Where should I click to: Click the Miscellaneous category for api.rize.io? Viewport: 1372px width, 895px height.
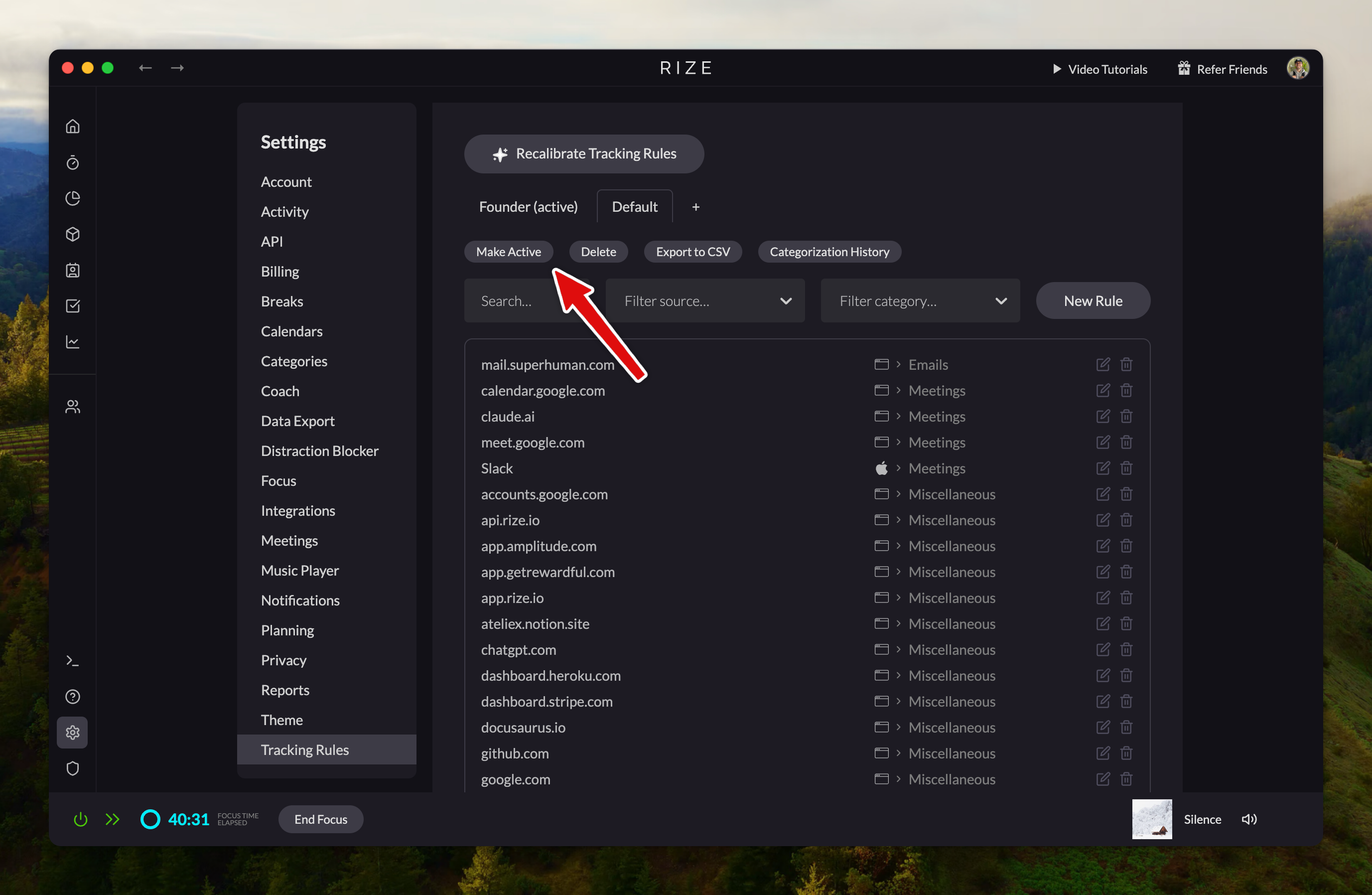(x=952, y=520)
